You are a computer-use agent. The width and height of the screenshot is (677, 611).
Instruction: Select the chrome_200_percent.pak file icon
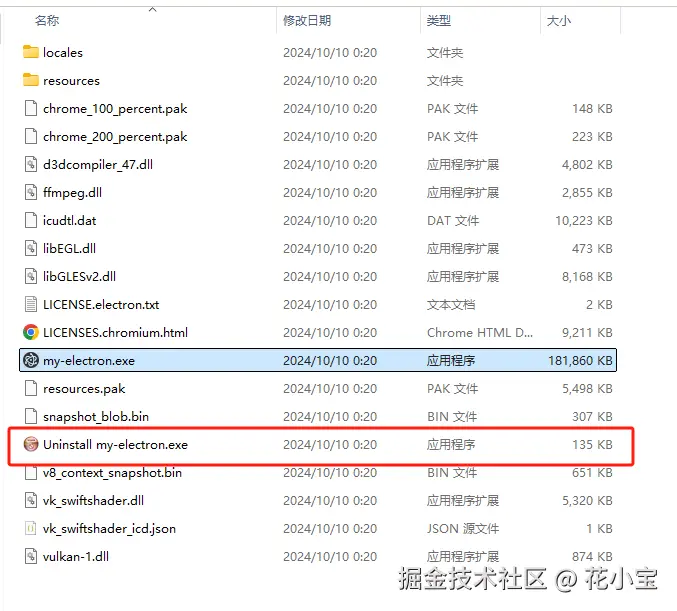click(x=31, y=136)
